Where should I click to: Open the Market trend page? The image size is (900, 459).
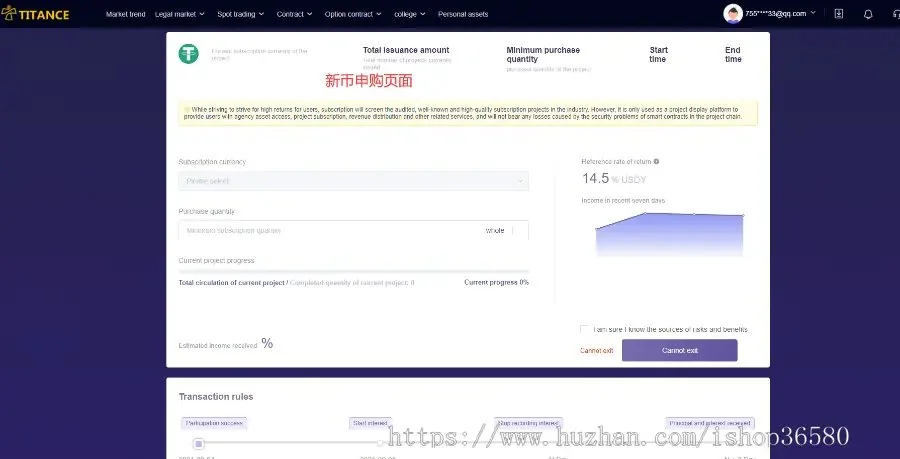[126, 14]
